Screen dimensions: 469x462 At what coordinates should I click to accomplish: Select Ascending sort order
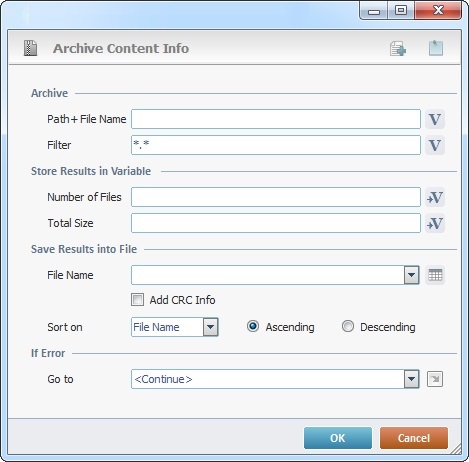click(253, 326)
